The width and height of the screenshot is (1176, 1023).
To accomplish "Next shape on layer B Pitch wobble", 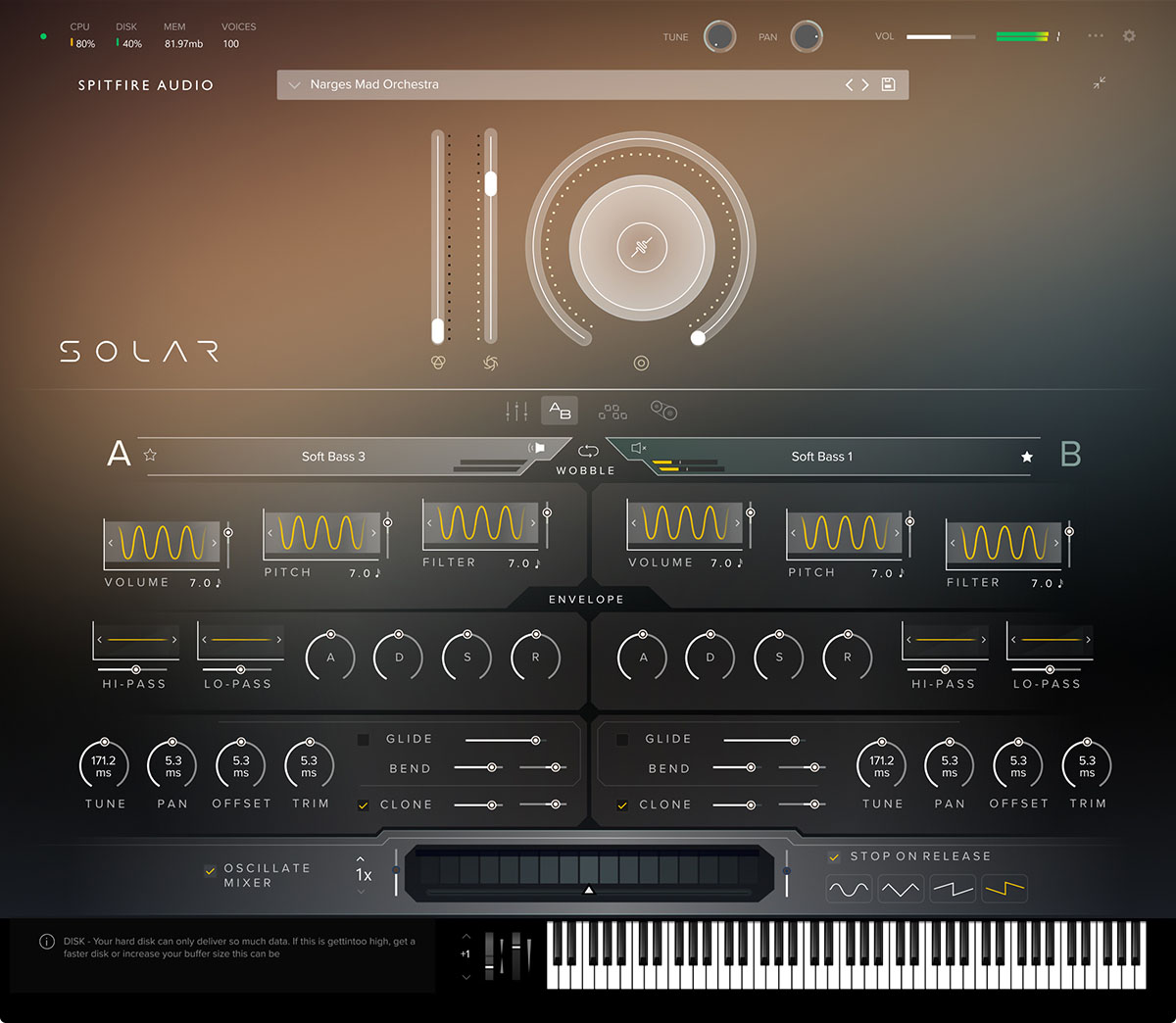I will click(x=897, y=533).
